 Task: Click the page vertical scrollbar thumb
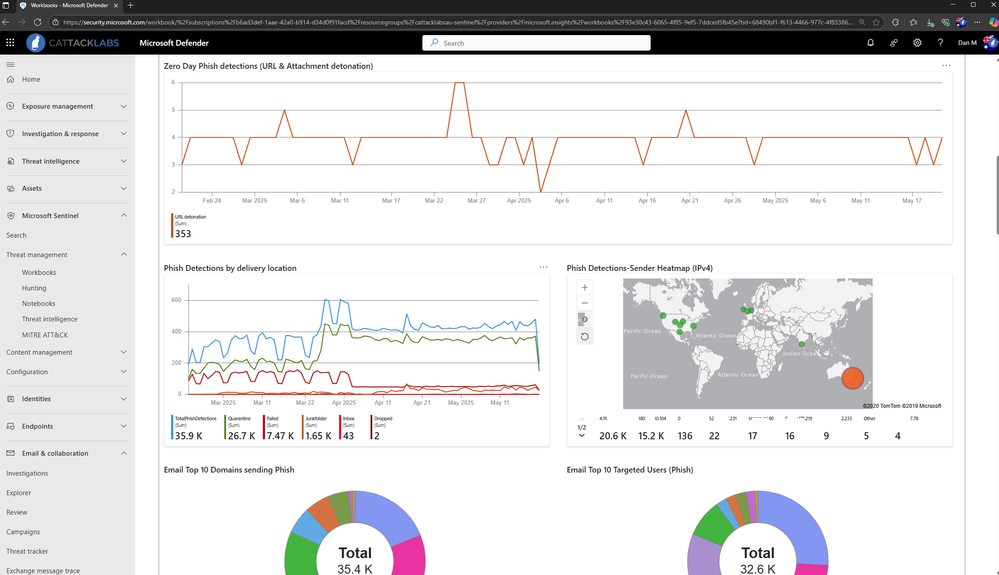tap(996, 194)
